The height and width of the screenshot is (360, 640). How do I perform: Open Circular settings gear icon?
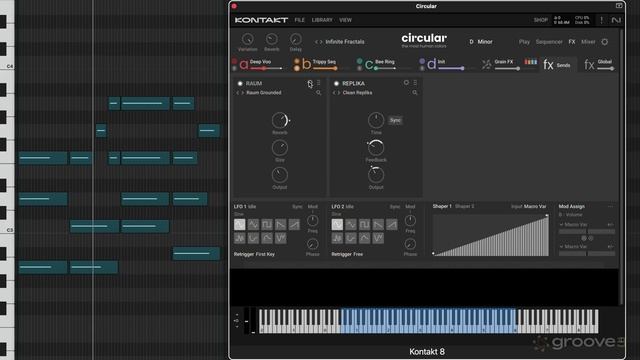pyautogui.click(x=604, y=42)
